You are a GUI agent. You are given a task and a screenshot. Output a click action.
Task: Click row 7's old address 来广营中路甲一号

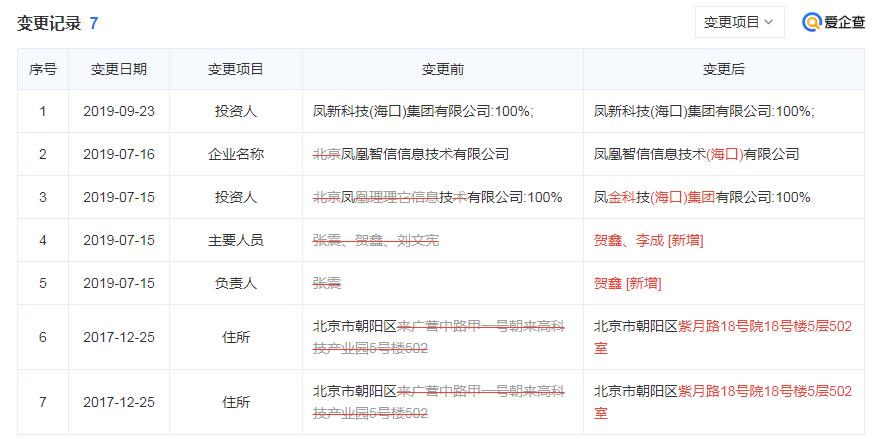tap(439, 402)
